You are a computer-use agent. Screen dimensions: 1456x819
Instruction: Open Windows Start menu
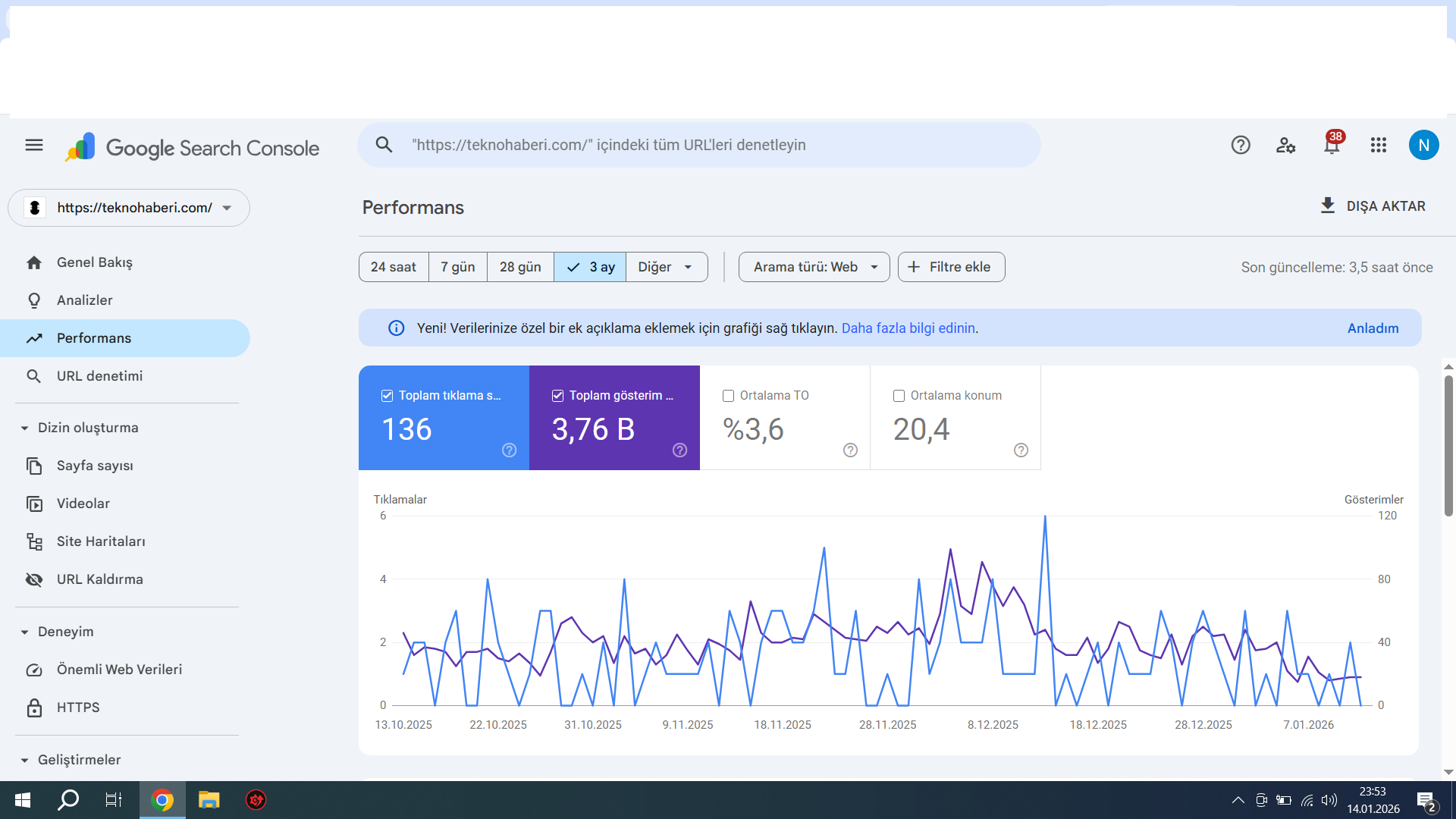coord(23,800)
